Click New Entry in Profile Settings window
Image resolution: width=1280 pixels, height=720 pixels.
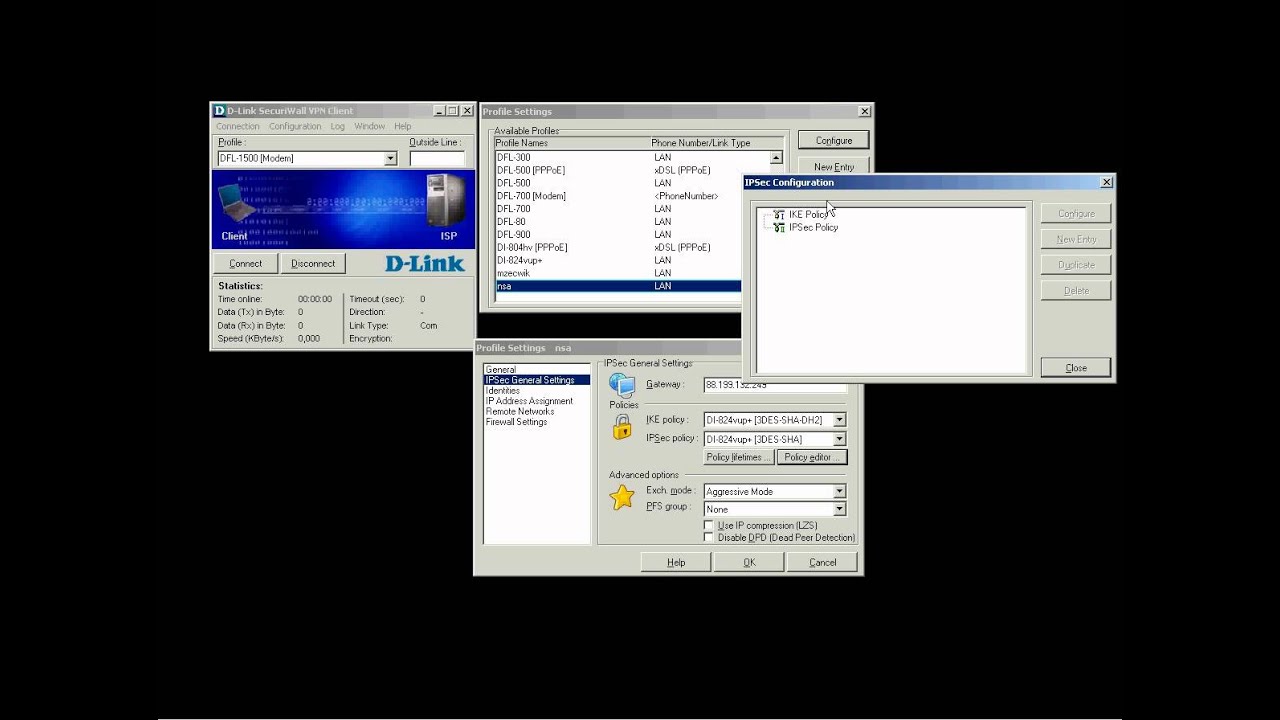click(833, 167)
